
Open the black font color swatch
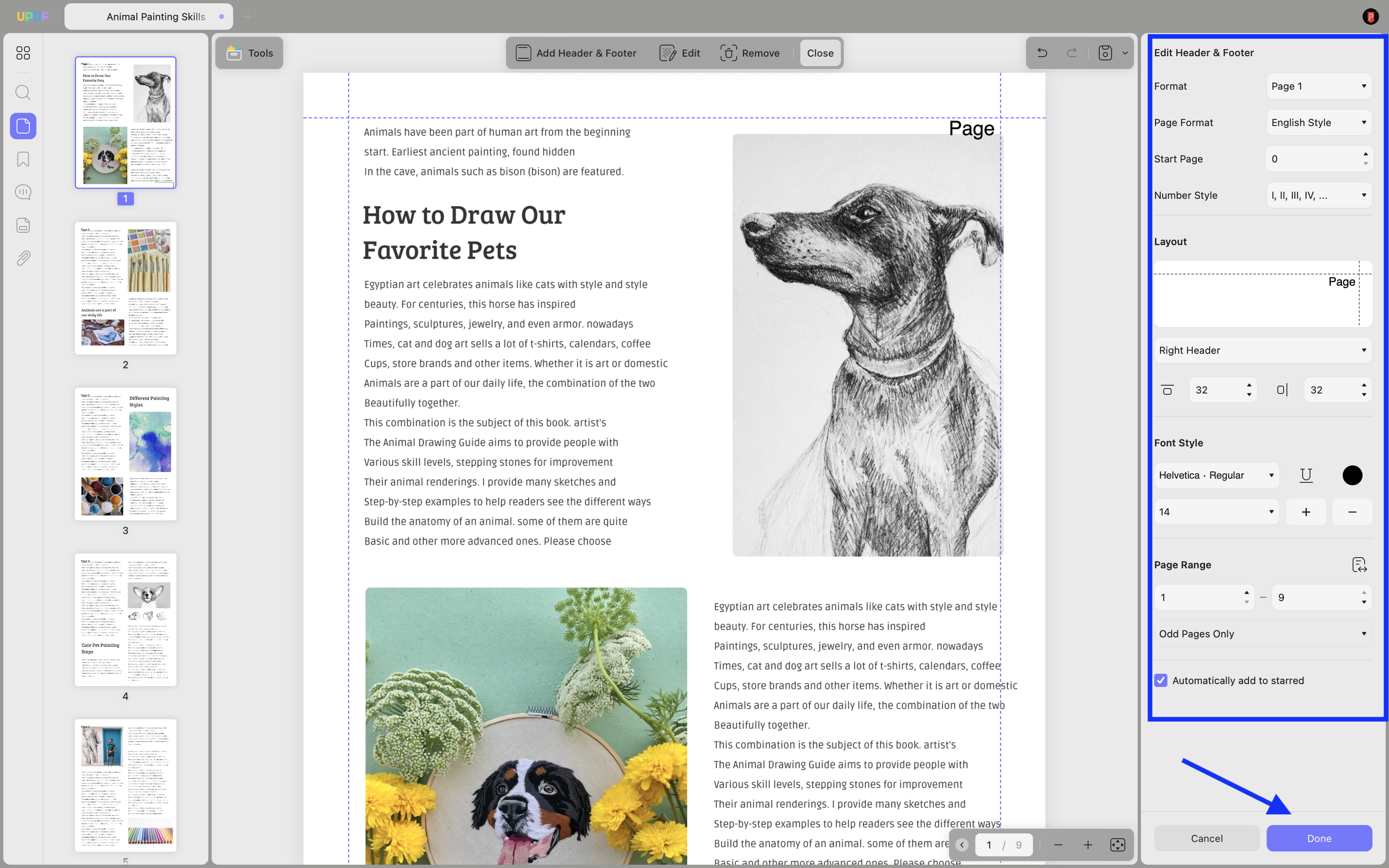[x=1352, y=475]
